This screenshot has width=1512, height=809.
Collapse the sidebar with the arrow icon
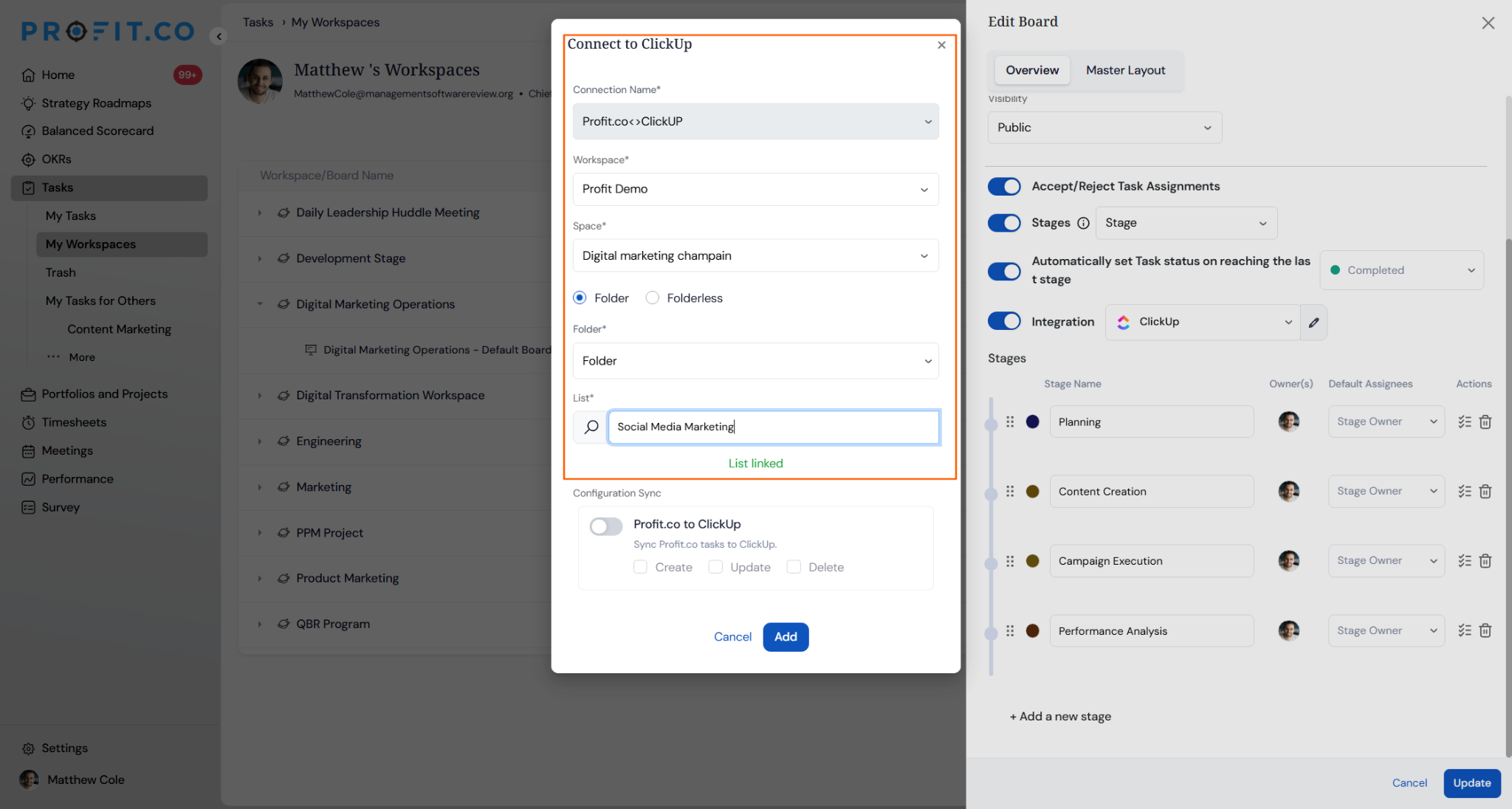(218, 36)
